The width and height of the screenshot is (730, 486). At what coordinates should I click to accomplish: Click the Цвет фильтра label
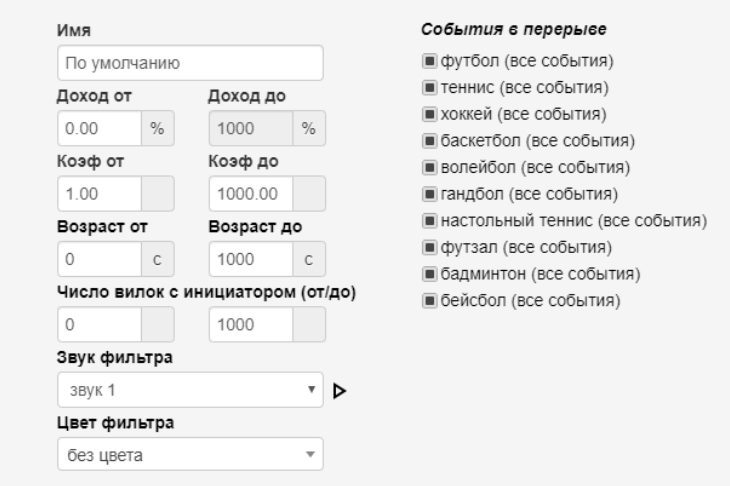click(115, 423)
